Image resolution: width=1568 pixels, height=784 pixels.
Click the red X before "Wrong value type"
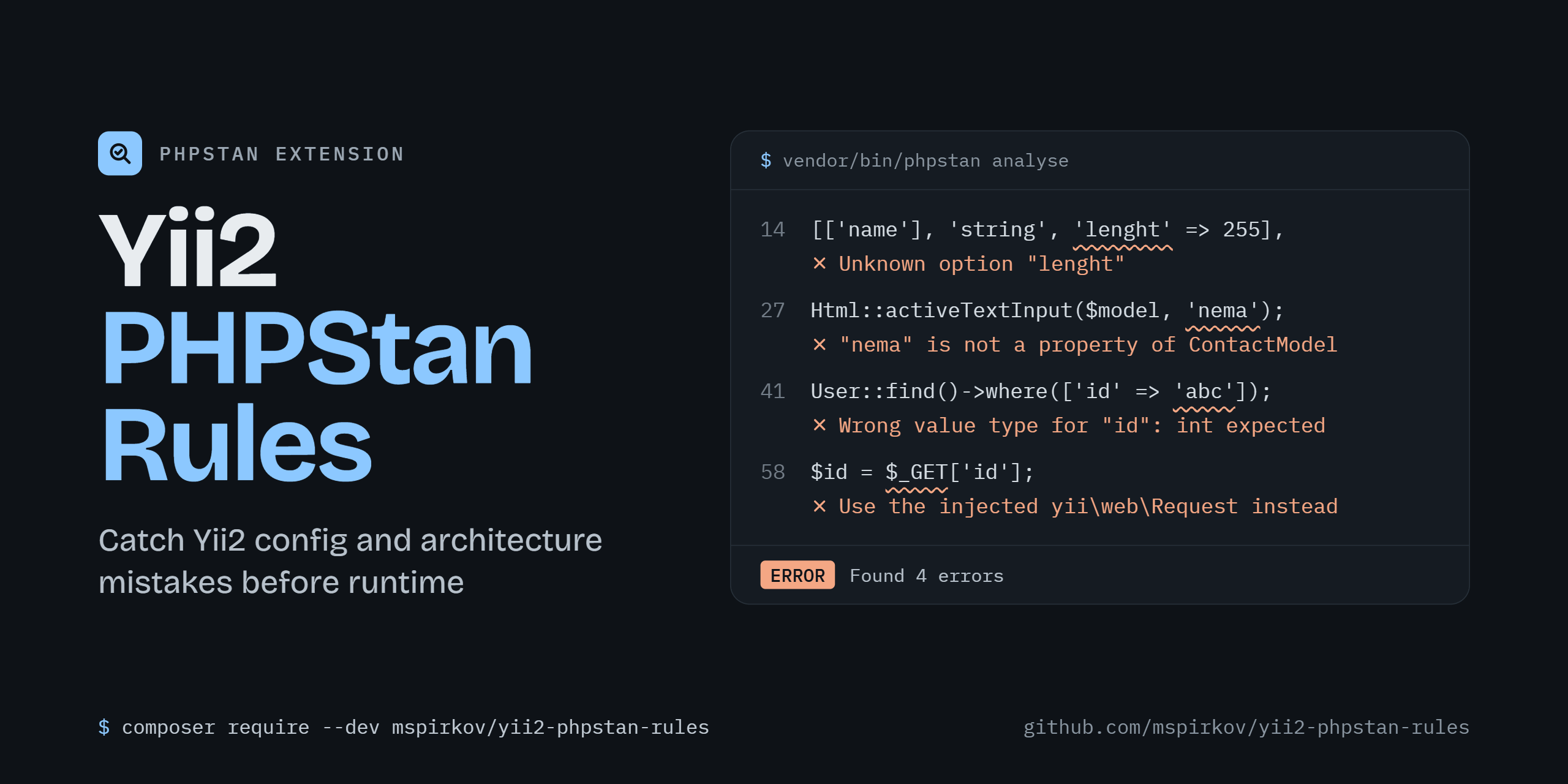point(820,426)
